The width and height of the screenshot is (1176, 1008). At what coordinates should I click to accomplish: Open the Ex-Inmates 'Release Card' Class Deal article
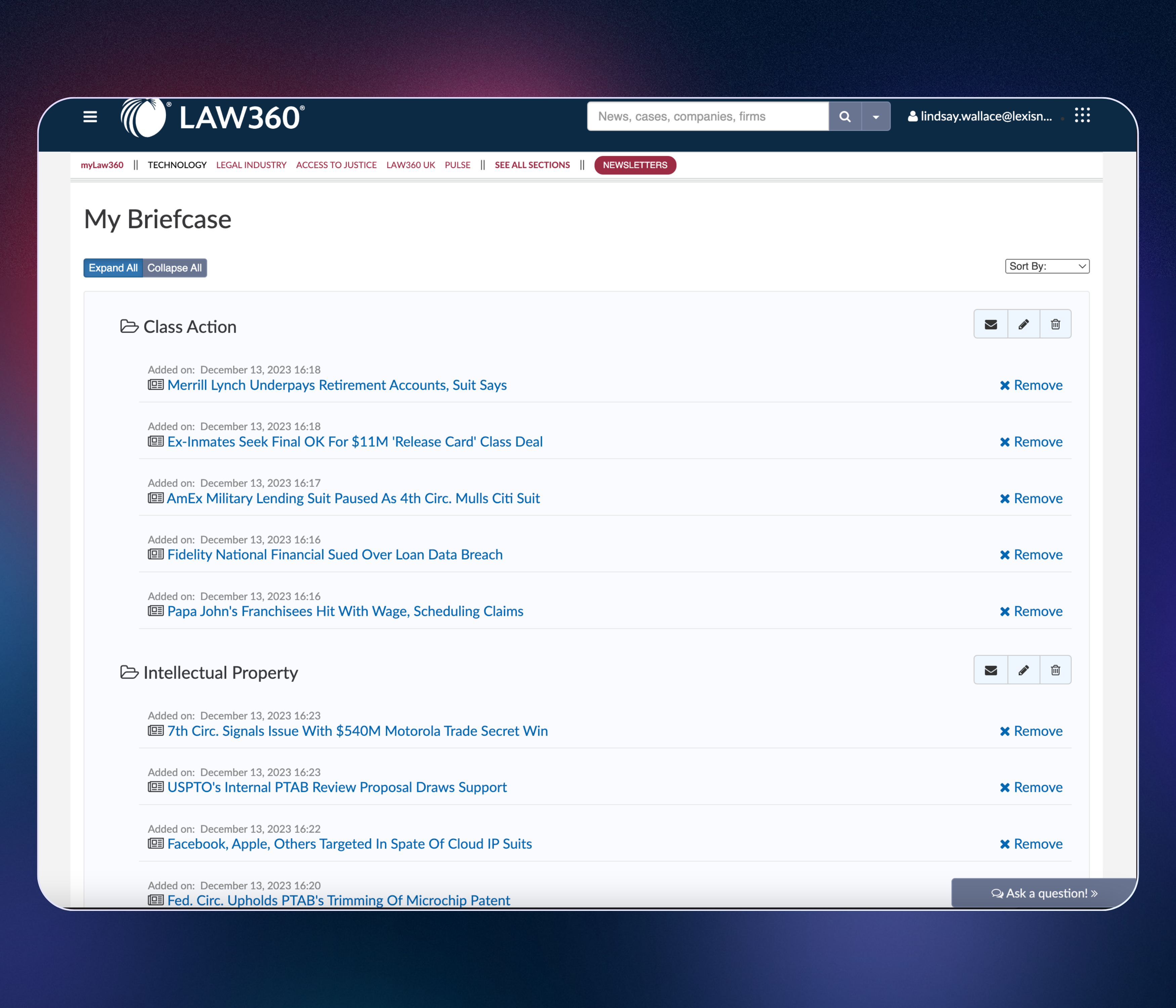click(355, 442)
